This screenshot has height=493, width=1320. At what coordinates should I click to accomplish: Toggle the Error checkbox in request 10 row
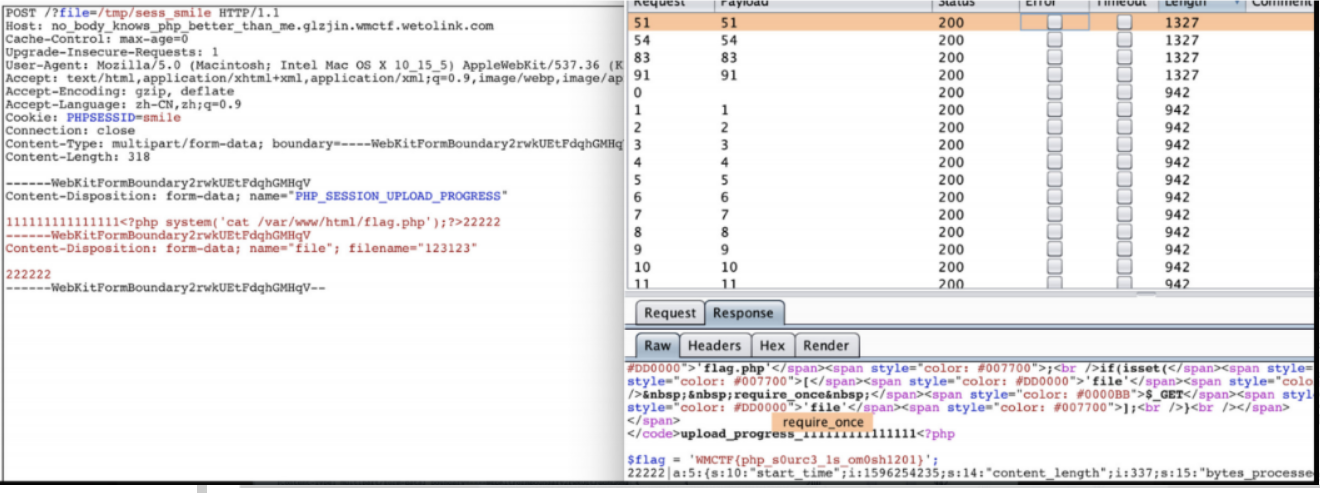(1054, 267)
